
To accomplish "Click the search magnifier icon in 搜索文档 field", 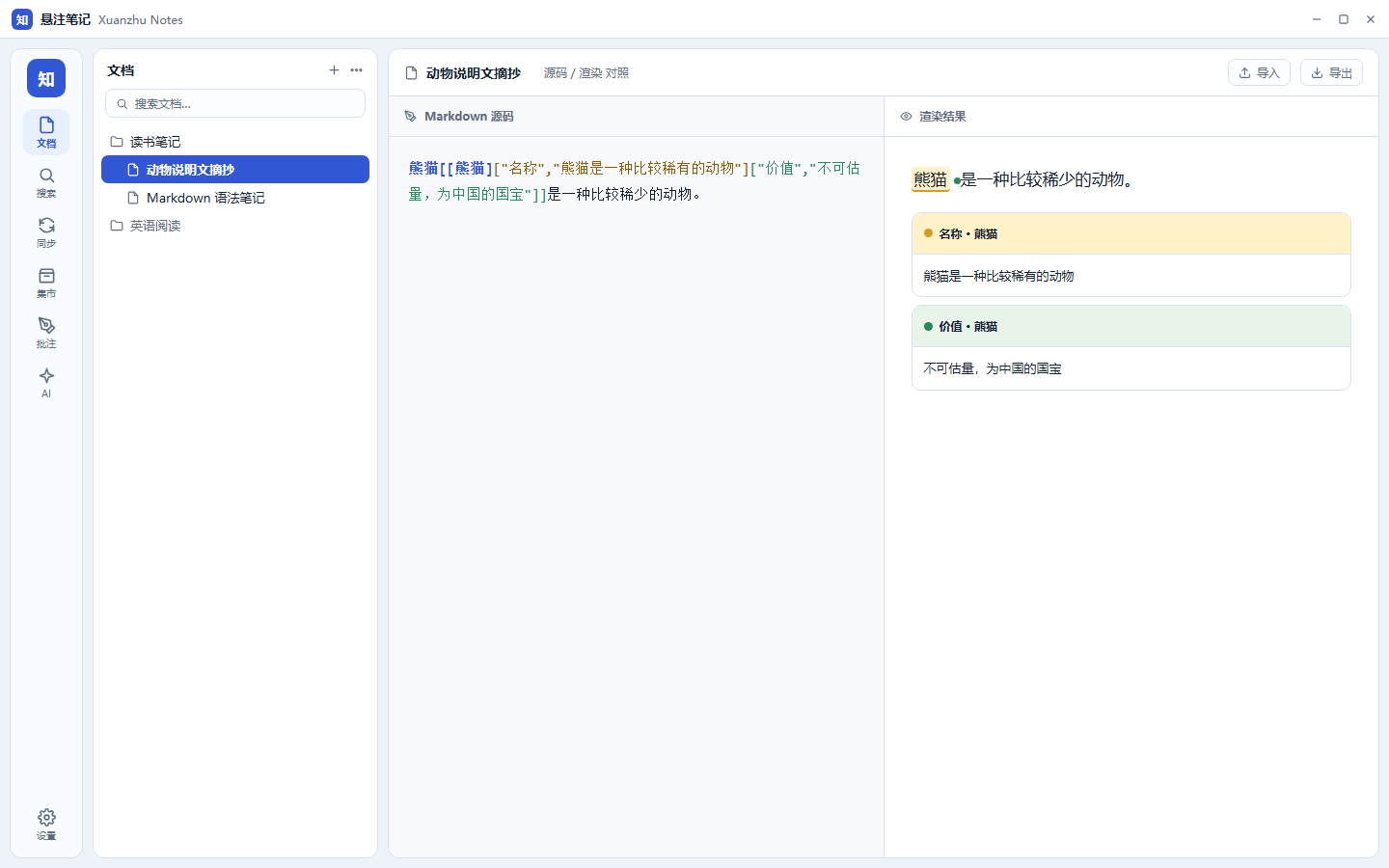I will coord(123,104).
